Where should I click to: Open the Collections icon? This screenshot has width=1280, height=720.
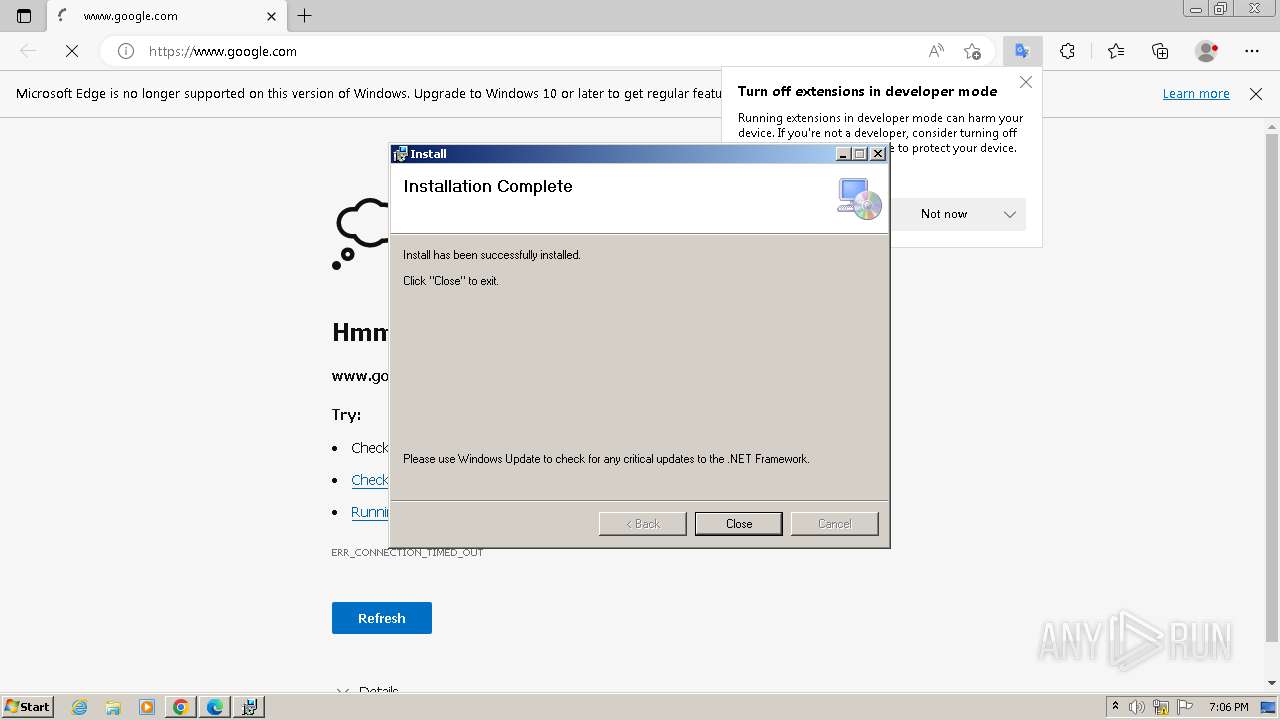pos(1160,51)
